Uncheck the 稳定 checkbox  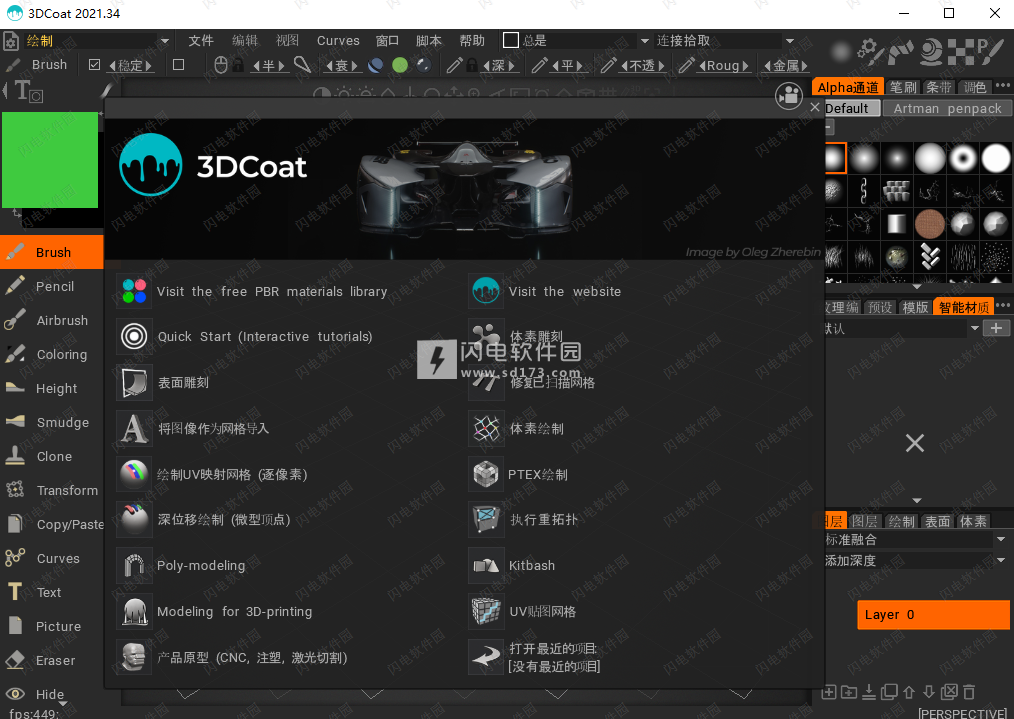[94, 65]
